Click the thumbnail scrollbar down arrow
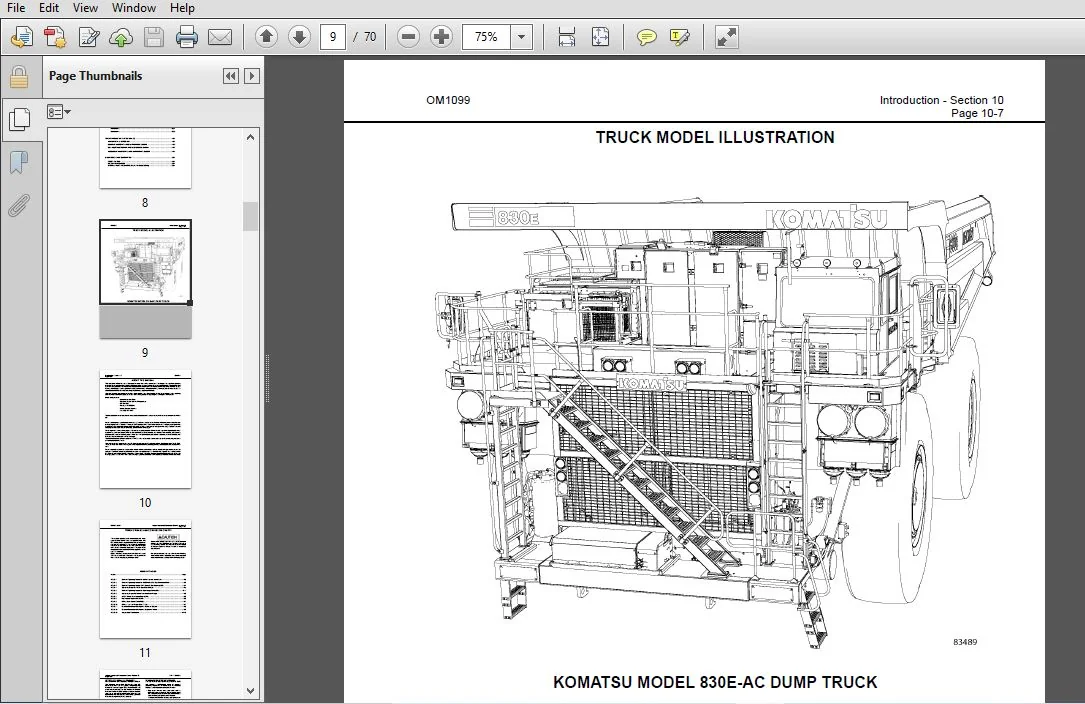Image resolution: width=1085 pixels, height=704 pixels. [x=250, y=690]
